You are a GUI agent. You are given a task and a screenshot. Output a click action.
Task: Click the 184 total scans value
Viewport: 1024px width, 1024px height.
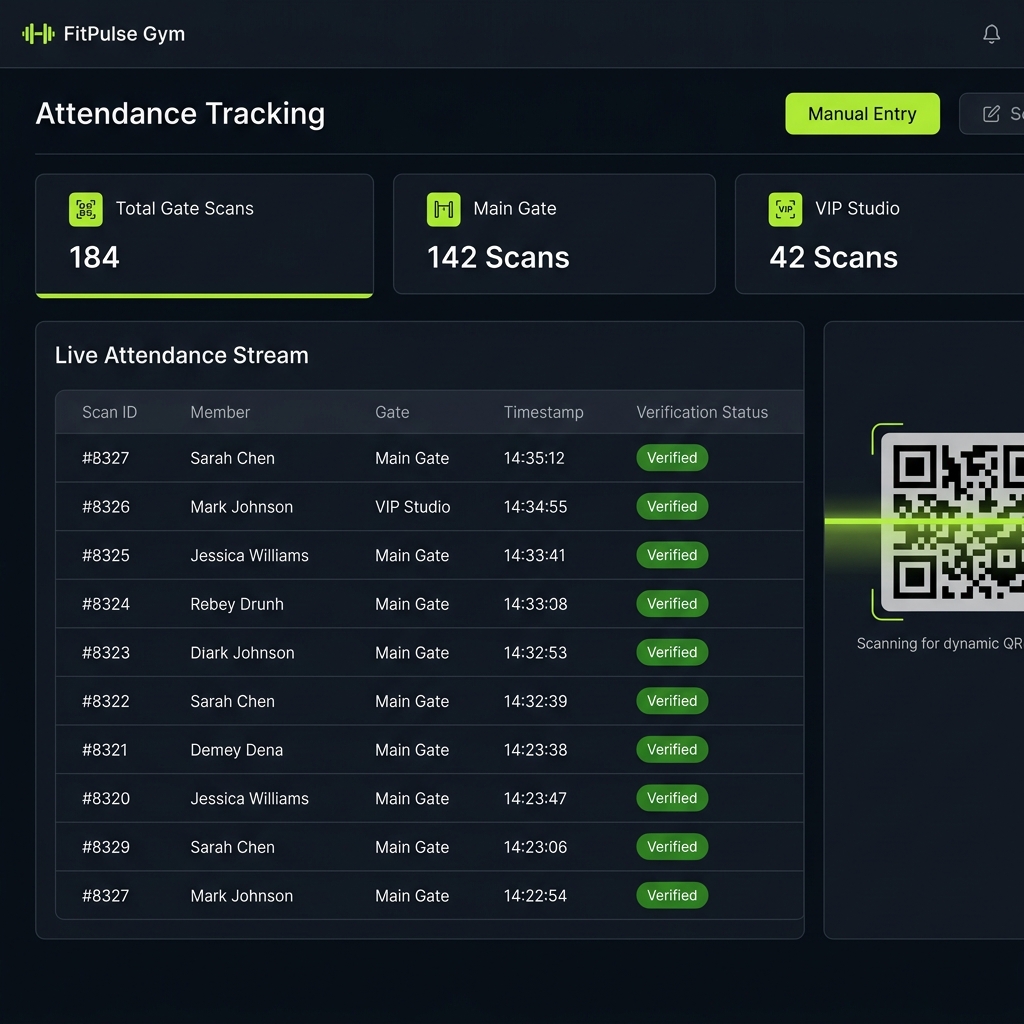[94, 257]
